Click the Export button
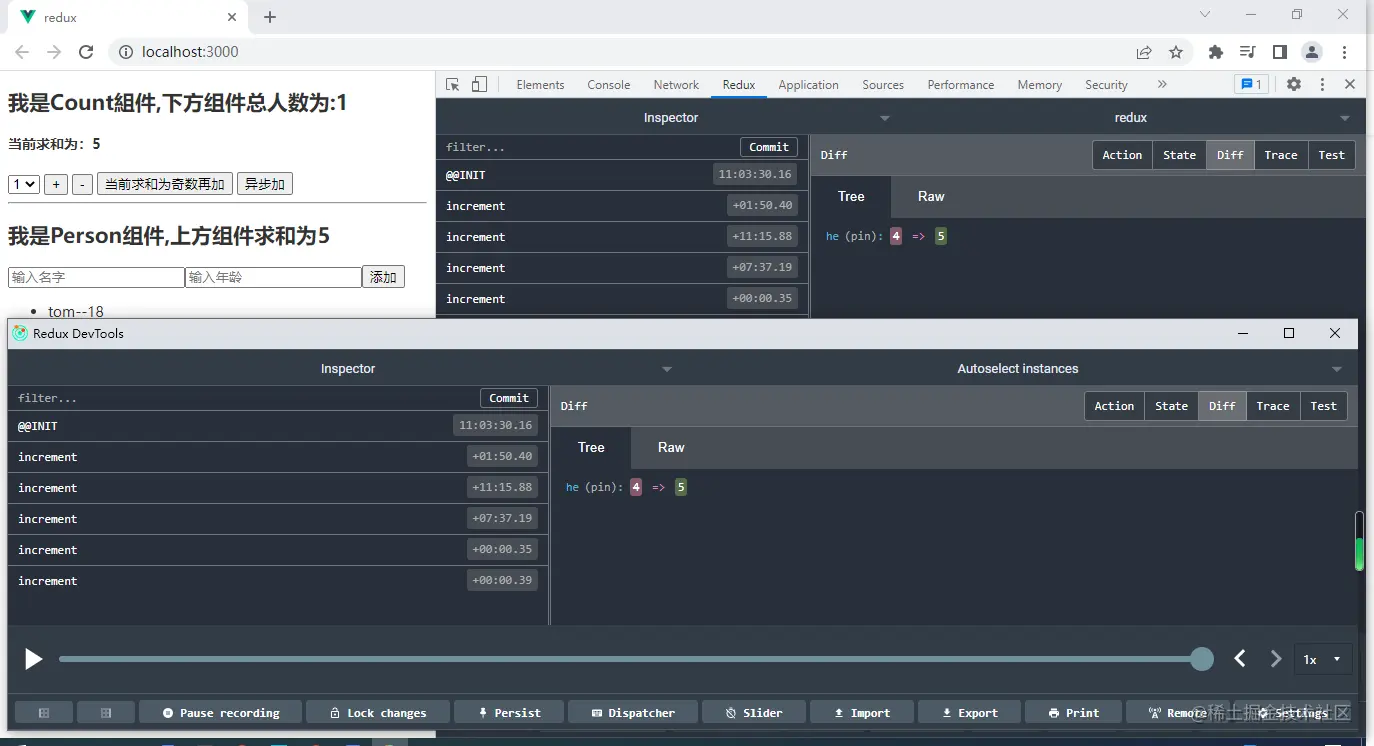Screen dimensions: 1374x746 pyautogui.click(x=970, y=713)
